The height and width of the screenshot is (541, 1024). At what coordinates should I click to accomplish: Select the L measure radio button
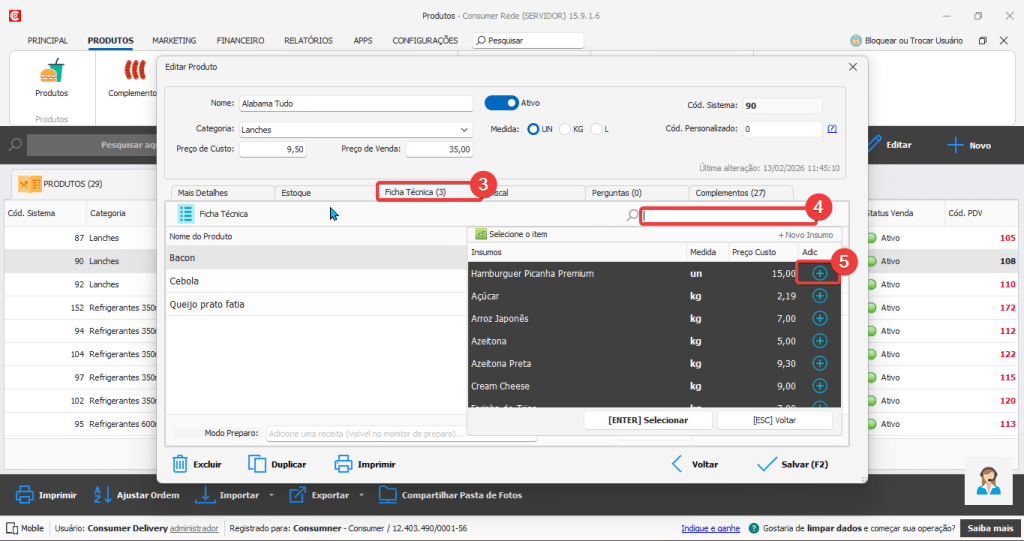tap(596, 129)
